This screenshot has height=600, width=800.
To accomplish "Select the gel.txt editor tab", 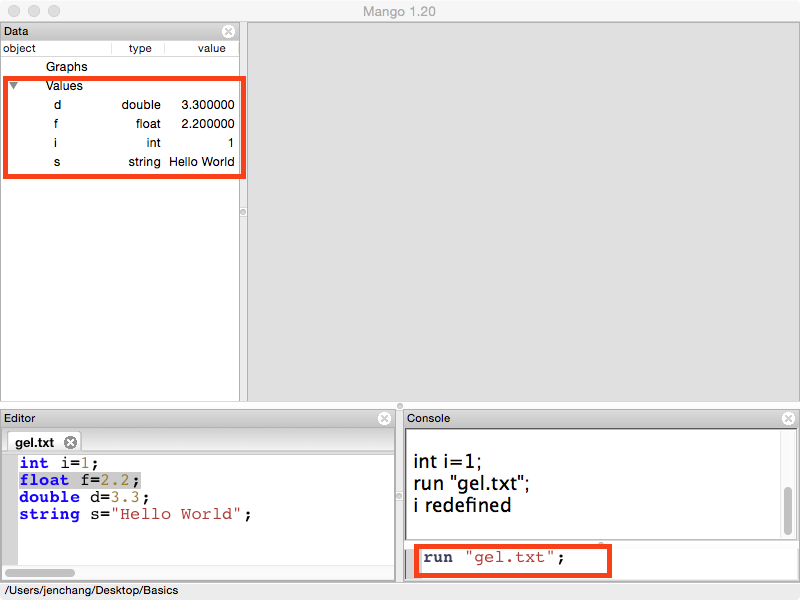I will click(36, 442).
